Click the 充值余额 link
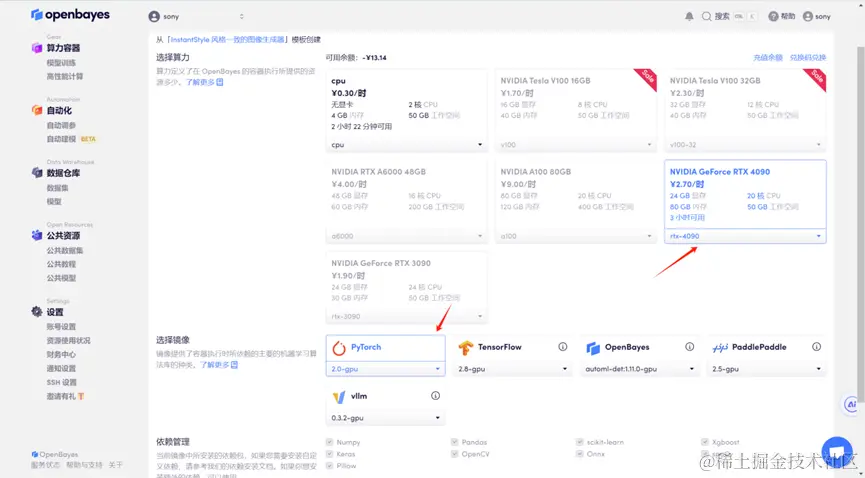Viewport: 865px width, 478px height. [x=768, y=57]
